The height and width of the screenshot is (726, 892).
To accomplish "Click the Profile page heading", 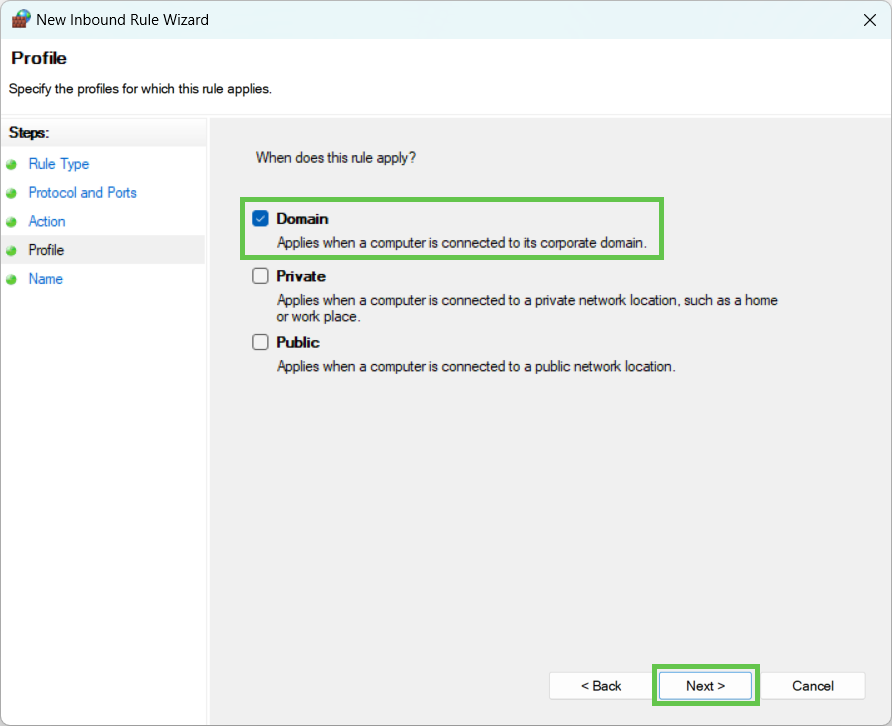I will pyautogui.click(x=39, y=58).
